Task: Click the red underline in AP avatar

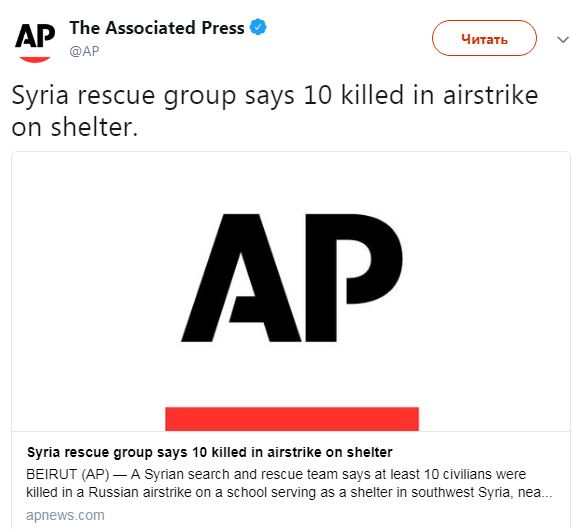Action: [x=34, y=59]
